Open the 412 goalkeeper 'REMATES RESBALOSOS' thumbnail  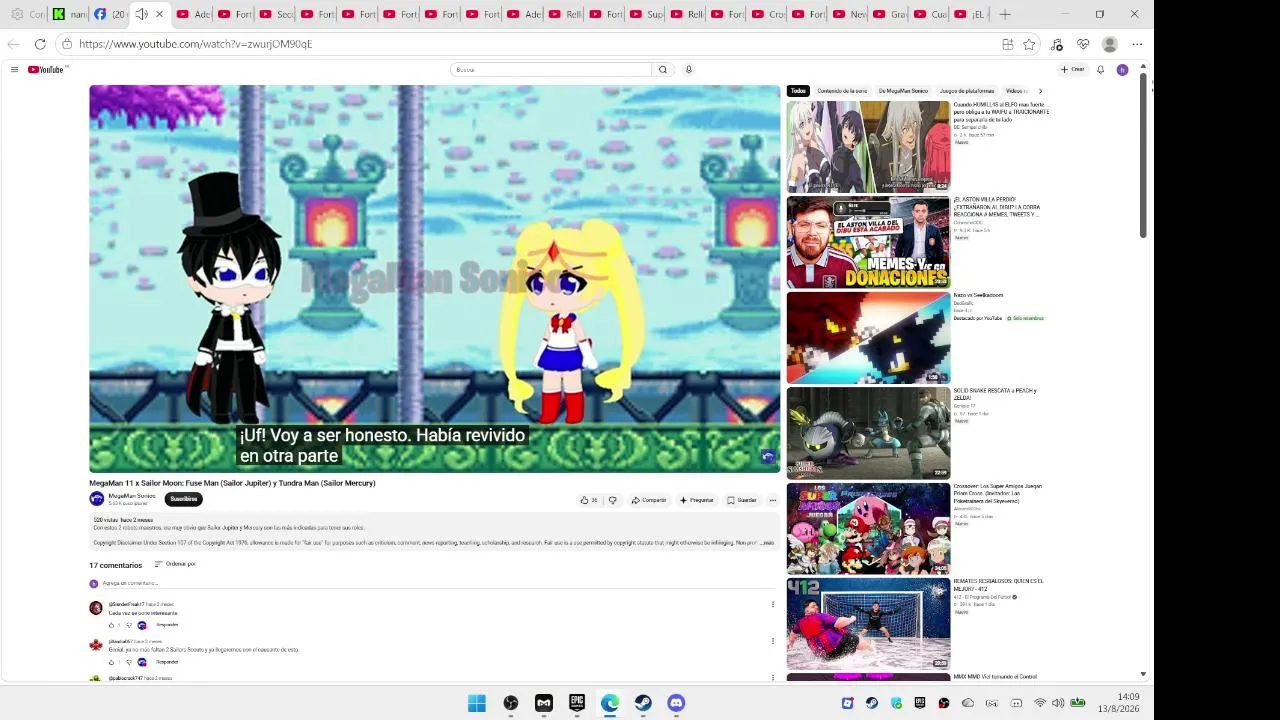click(x=868, y=624)
